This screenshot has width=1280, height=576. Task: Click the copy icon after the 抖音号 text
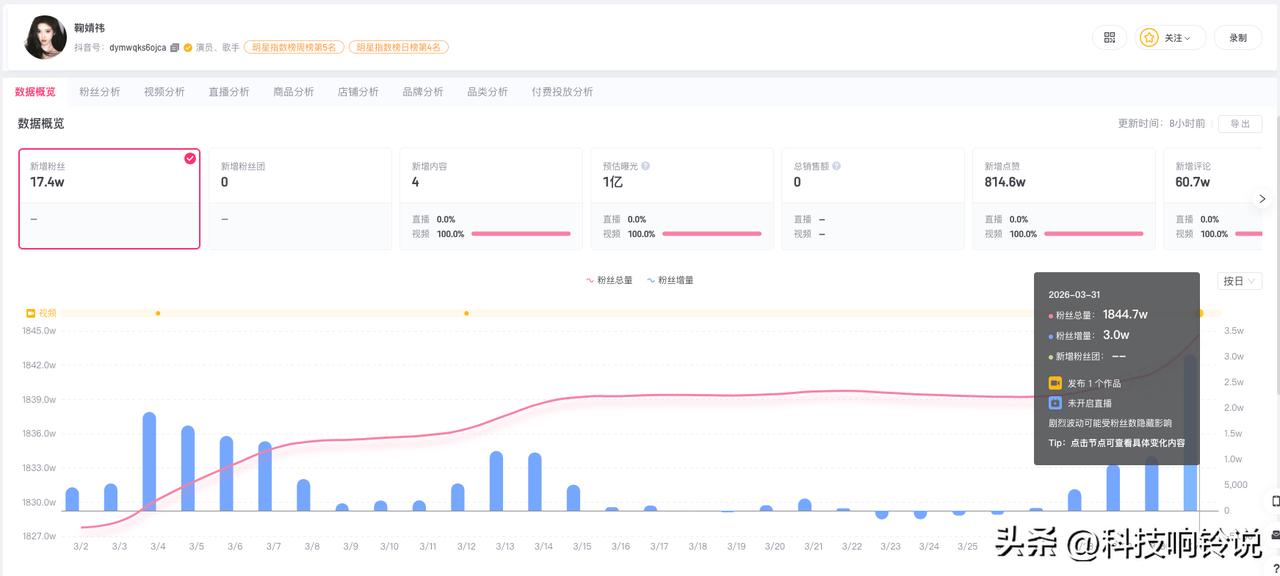[x=175, y=46]
